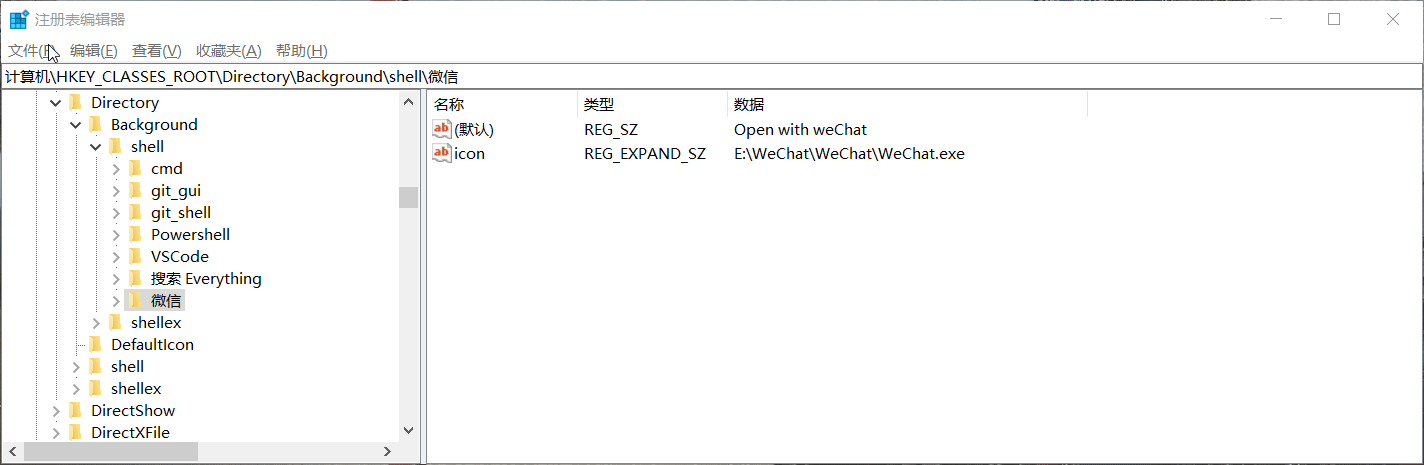The image size is (1424, 465).
Task: Click the tree horizontal scroll right arrow
Action: [388, 452]
